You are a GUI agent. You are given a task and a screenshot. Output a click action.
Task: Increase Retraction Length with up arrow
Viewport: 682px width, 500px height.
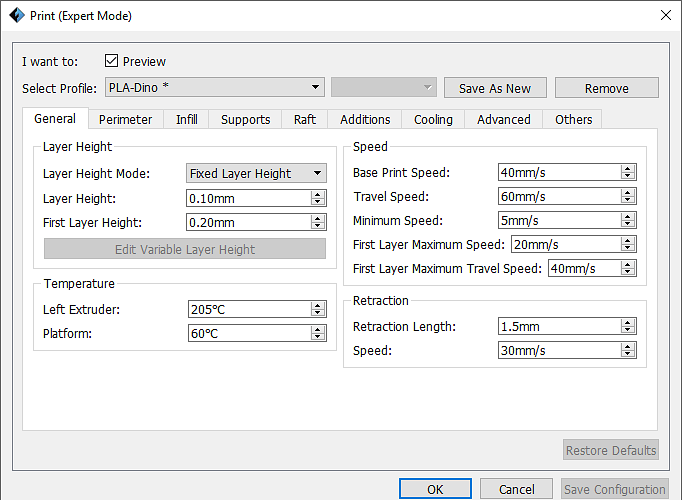tap(628, 322)
